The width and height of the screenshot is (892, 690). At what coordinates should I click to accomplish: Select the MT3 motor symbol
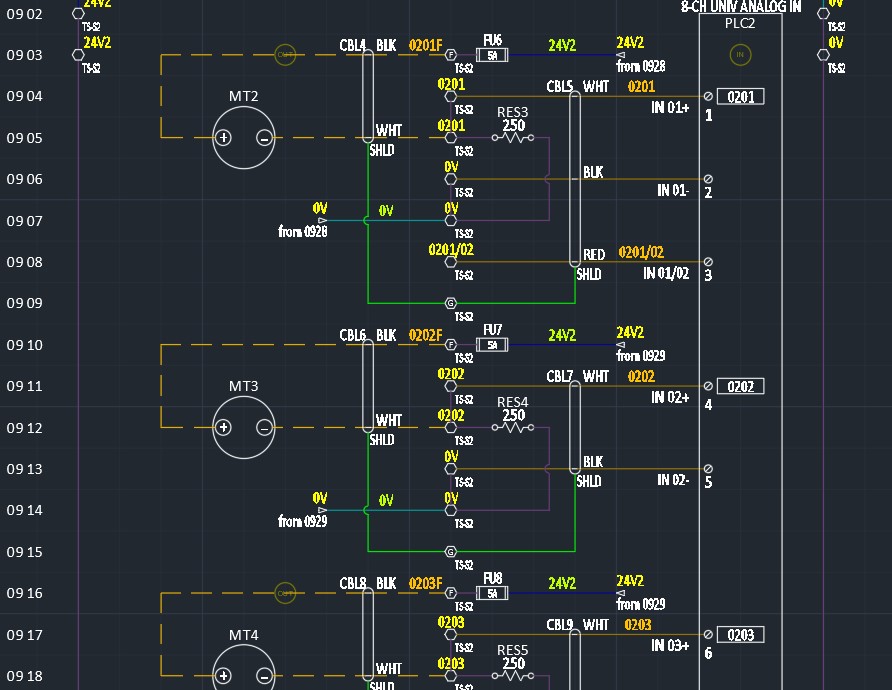tap(242, 426)
